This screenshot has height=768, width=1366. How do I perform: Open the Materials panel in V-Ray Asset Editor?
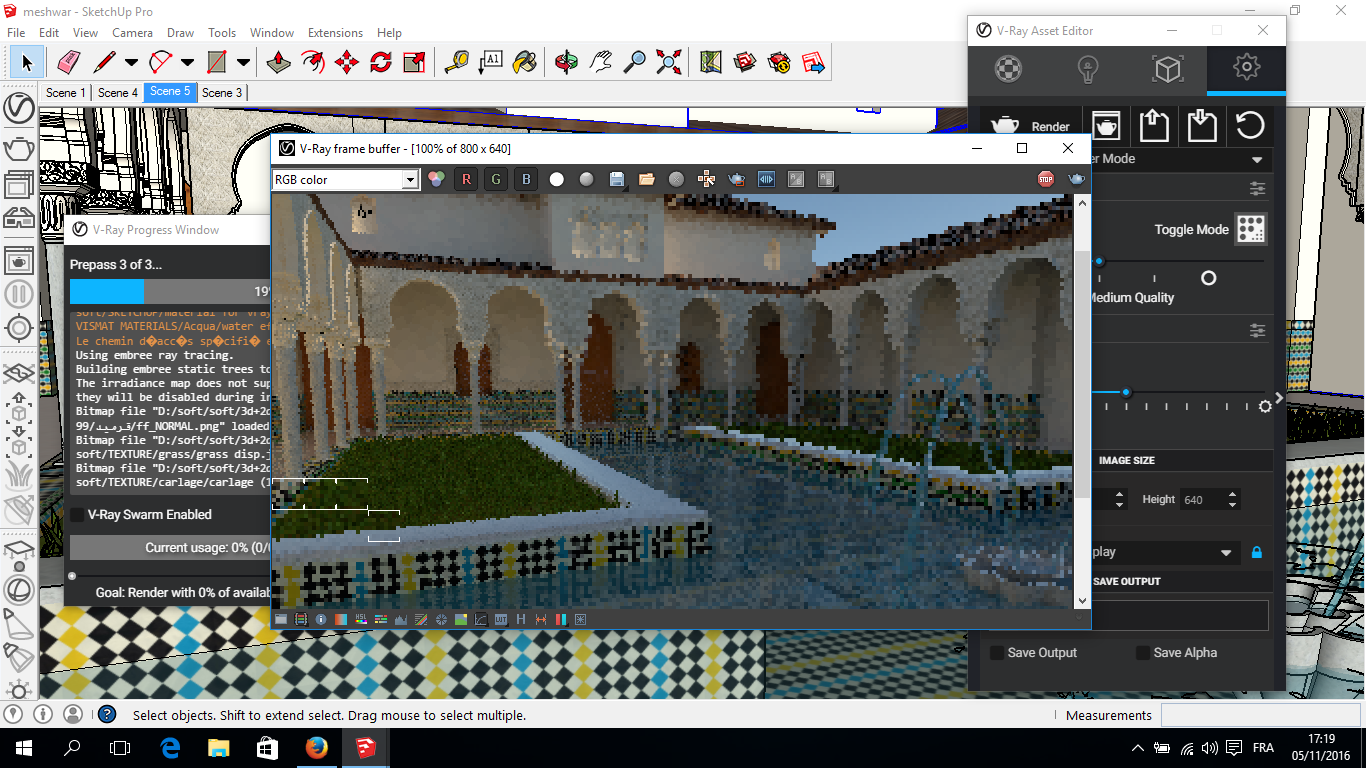(1006, 70)
